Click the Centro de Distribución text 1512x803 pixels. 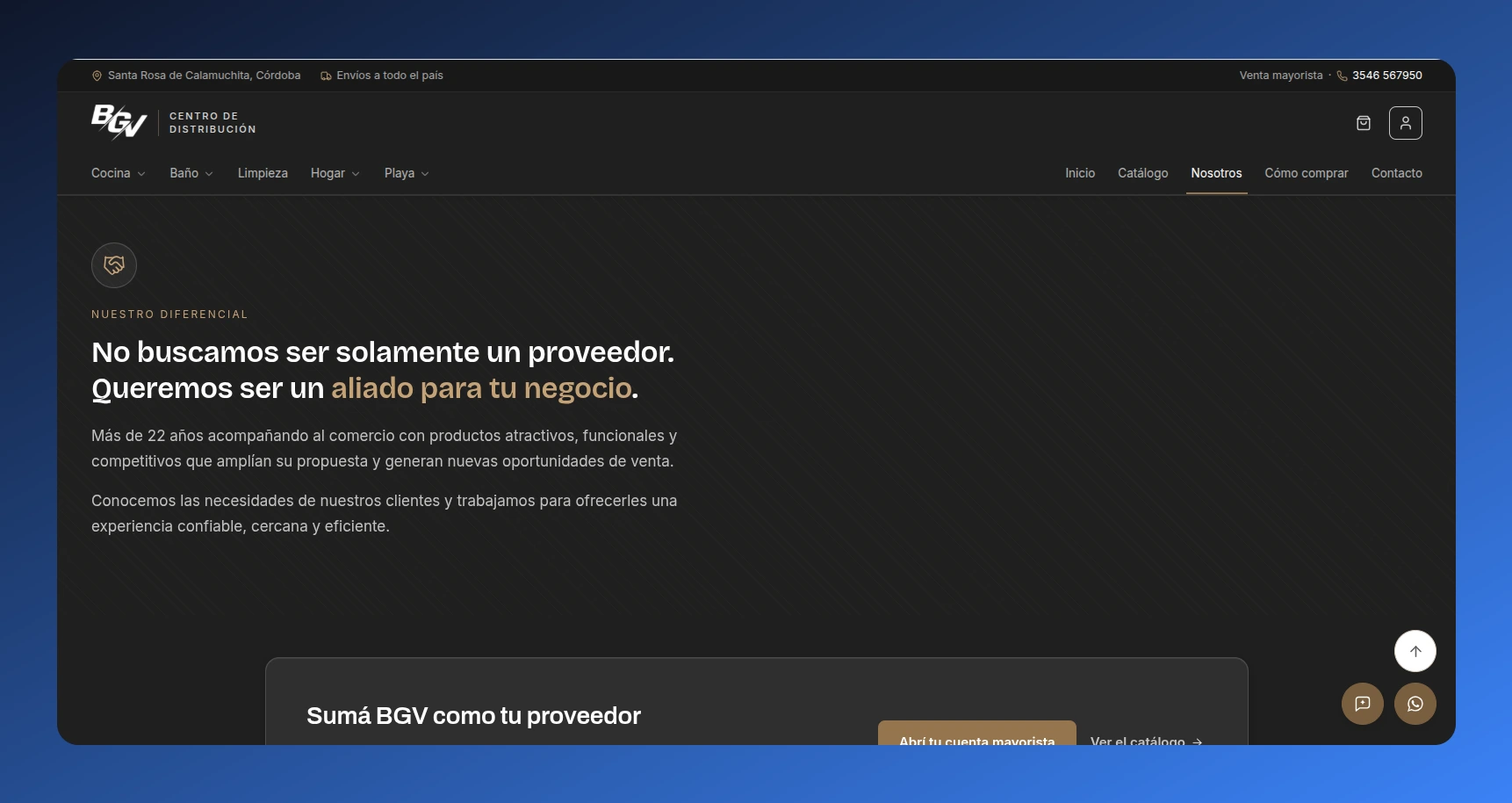[212, 123]
